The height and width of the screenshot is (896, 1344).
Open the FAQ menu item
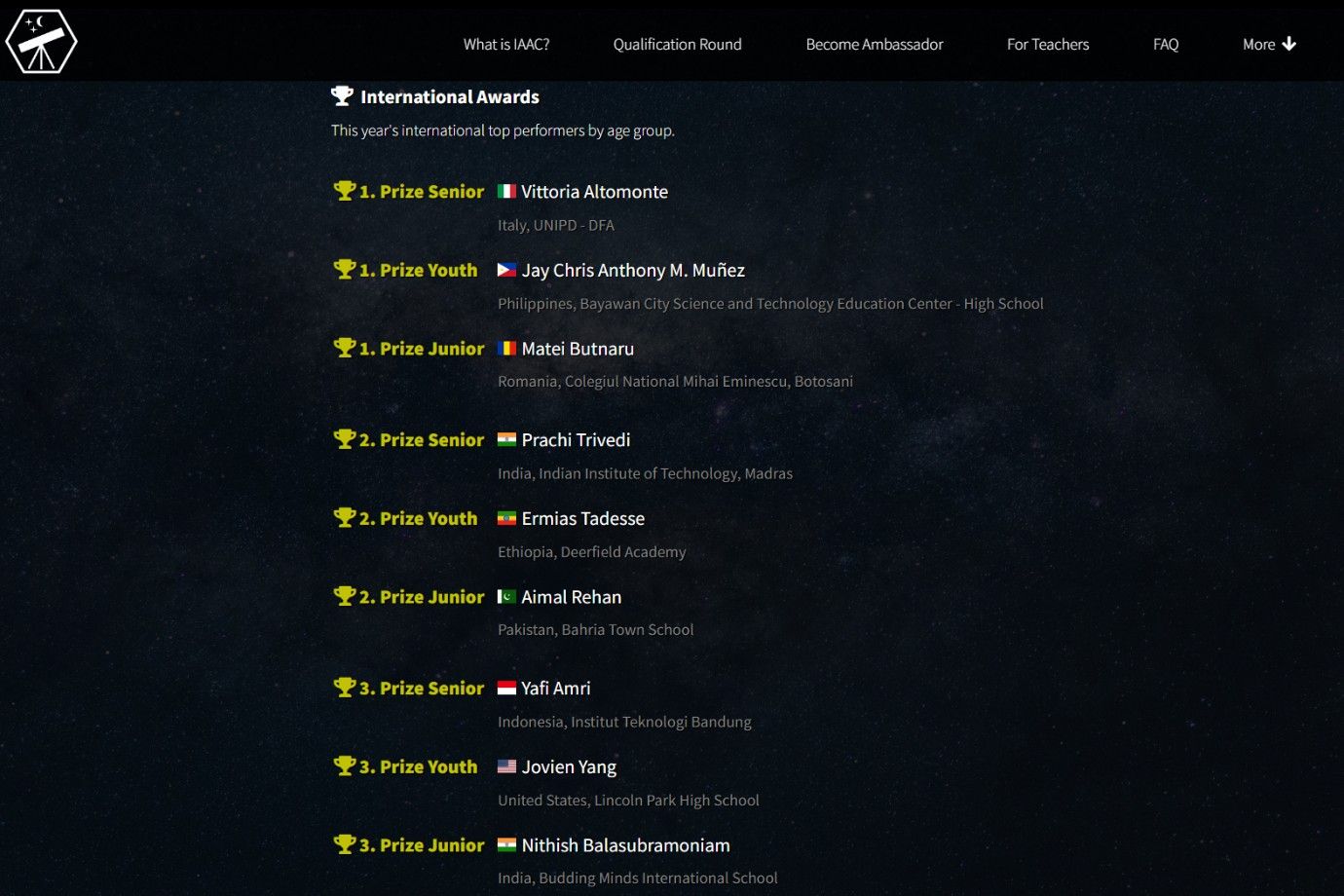pos(1165,44)
